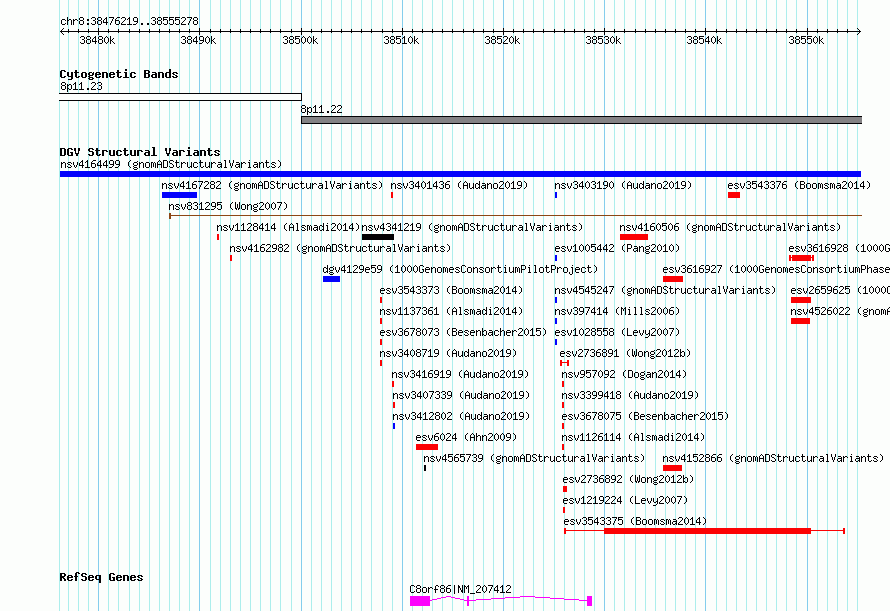Click esv2659625 variant label
The image size is (890, 611).
pyautogui.click(x=840, y=290)
